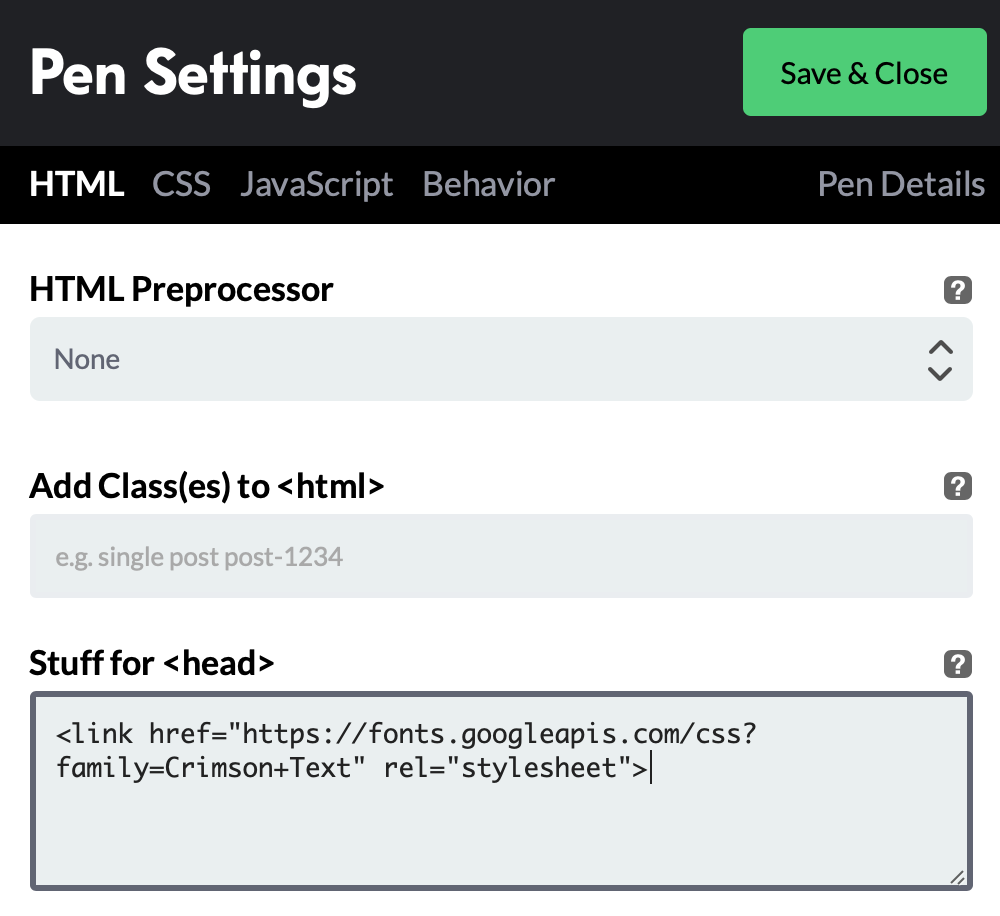Open help for HTML Preprocessor
This screenshot has width=1000, height=916.
(957, 291)
